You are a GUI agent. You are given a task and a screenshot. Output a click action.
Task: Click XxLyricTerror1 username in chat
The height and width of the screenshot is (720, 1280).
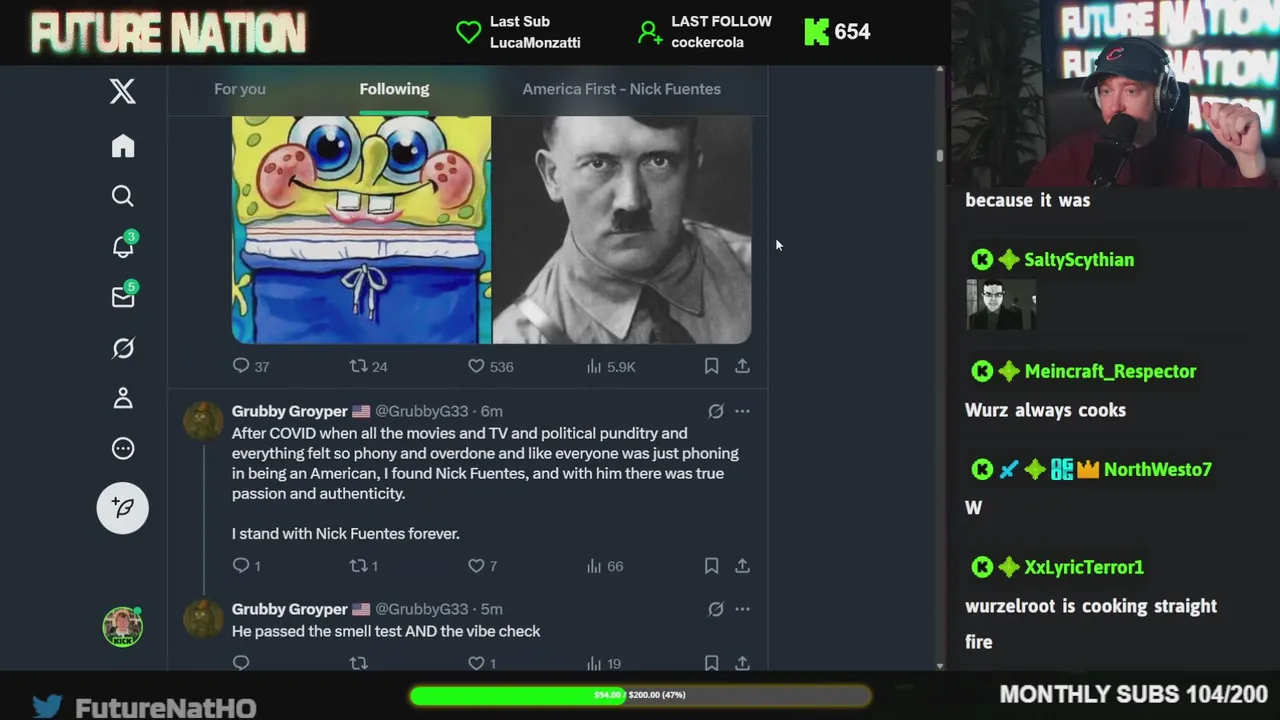[1084, 567]
